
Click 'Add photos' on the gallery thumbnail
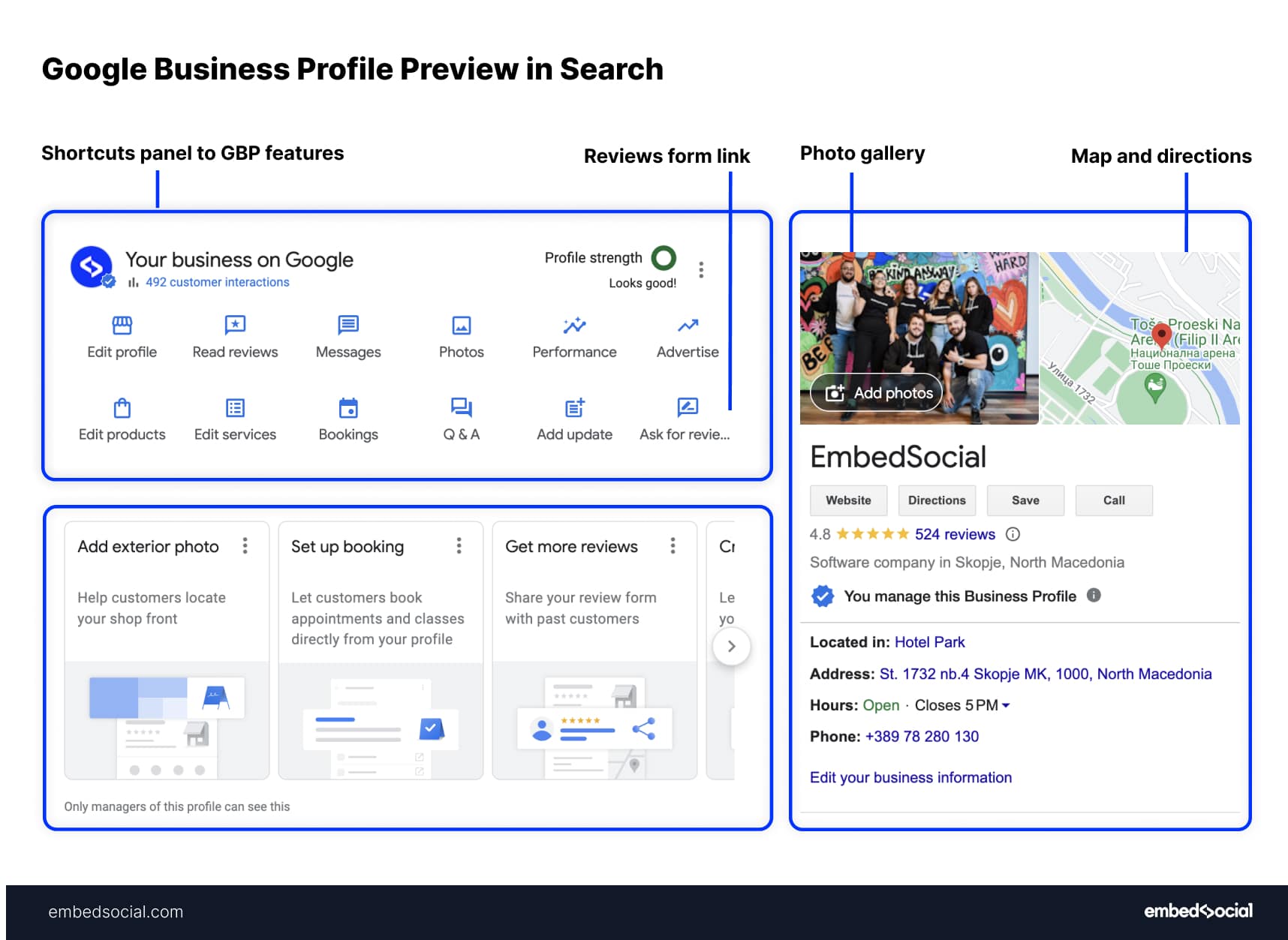(875, 392)
